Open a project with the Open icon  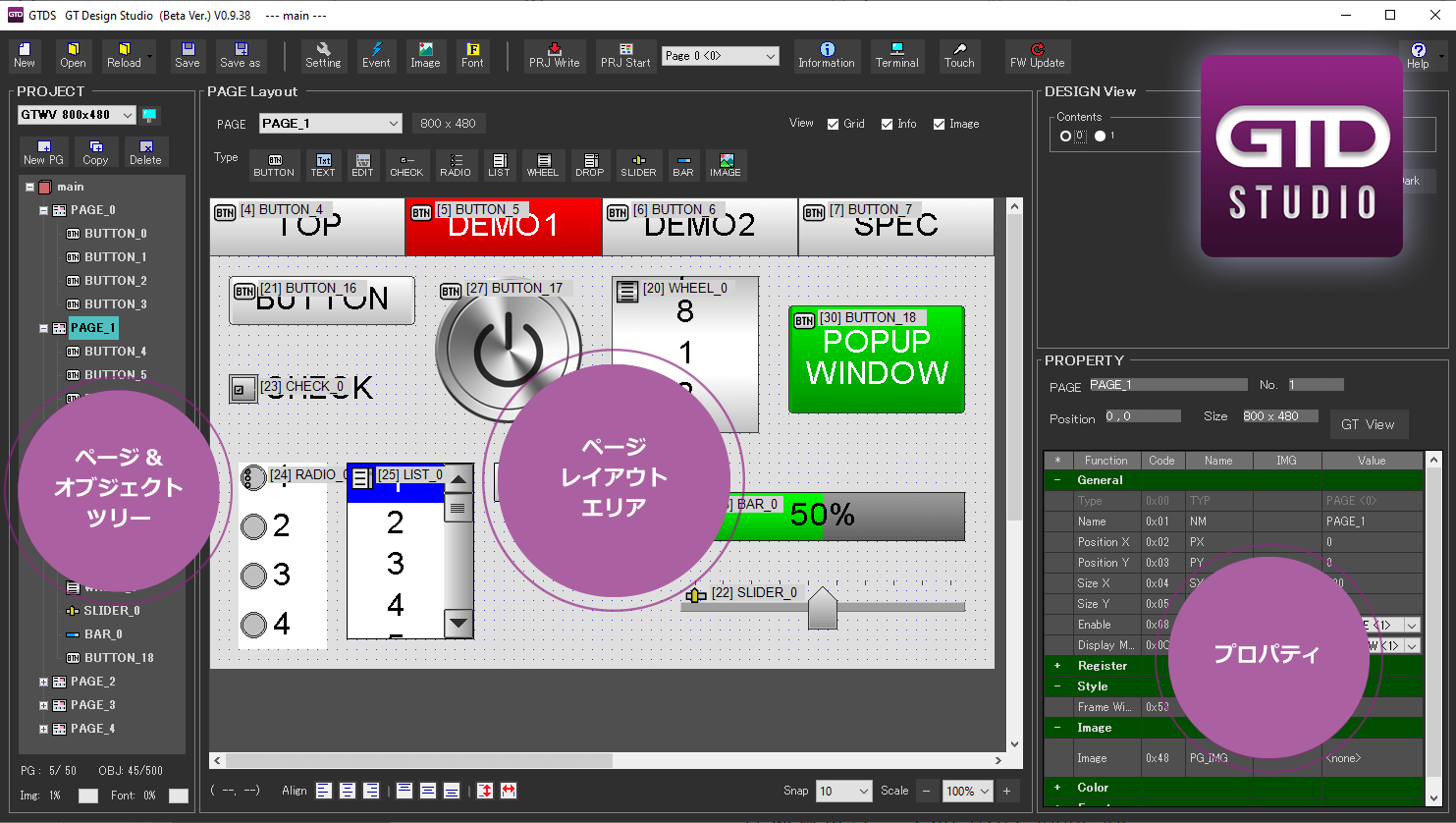point(73,56)
